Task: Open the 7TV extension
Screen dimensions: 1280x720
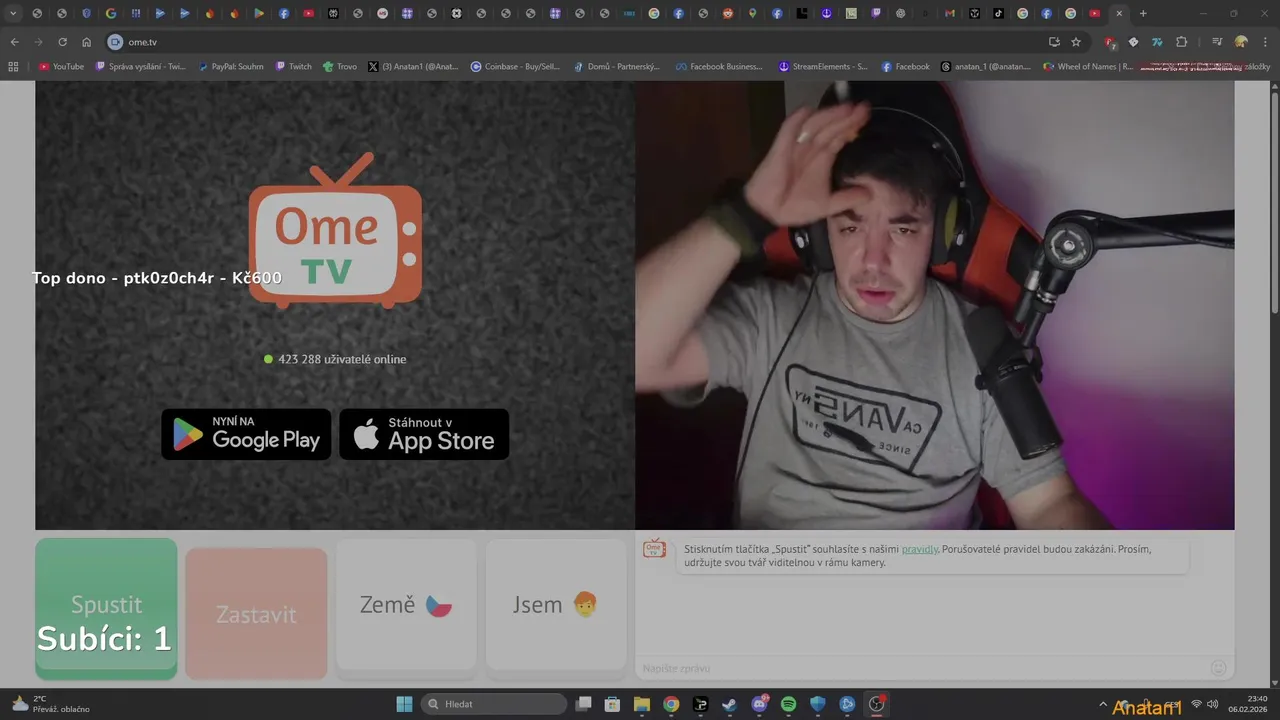Action: (1157, 42)
